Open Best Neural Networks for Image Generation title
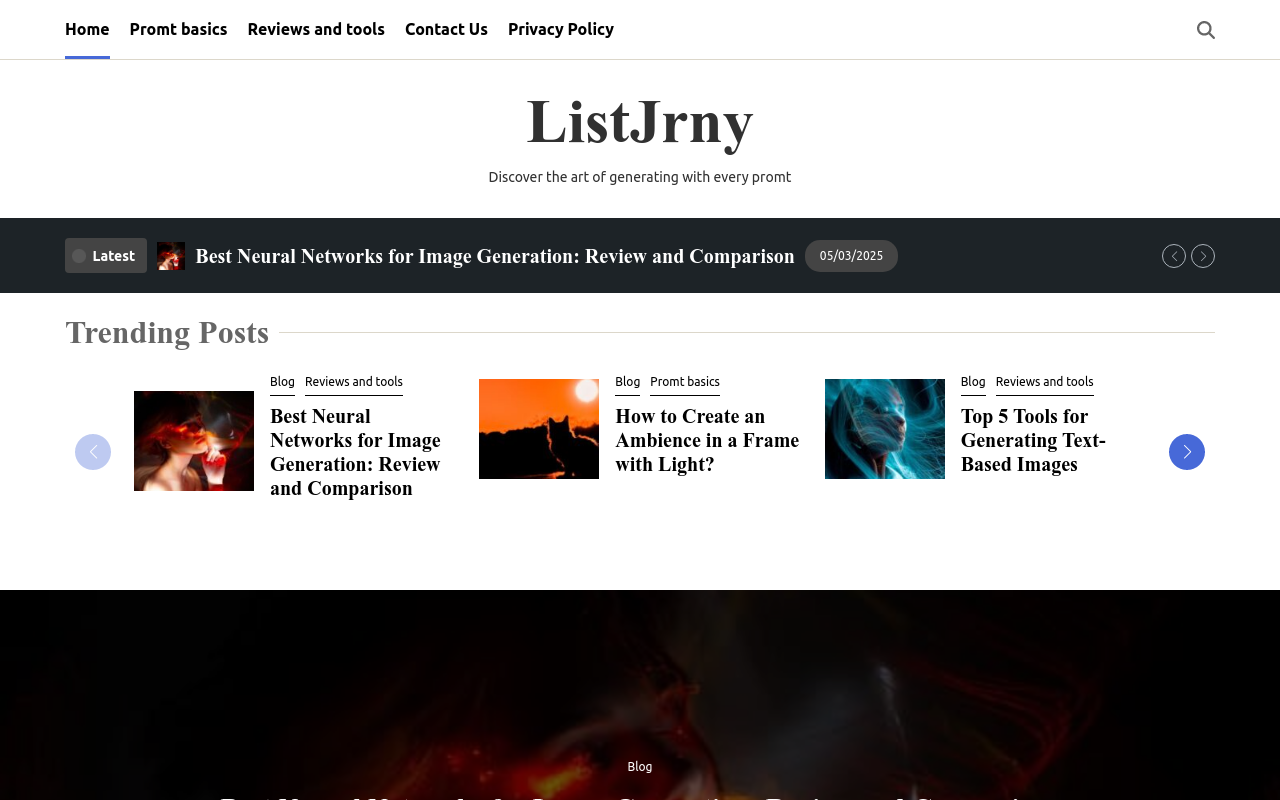This screenshot has height=800, width=1280. click(356, 452)
